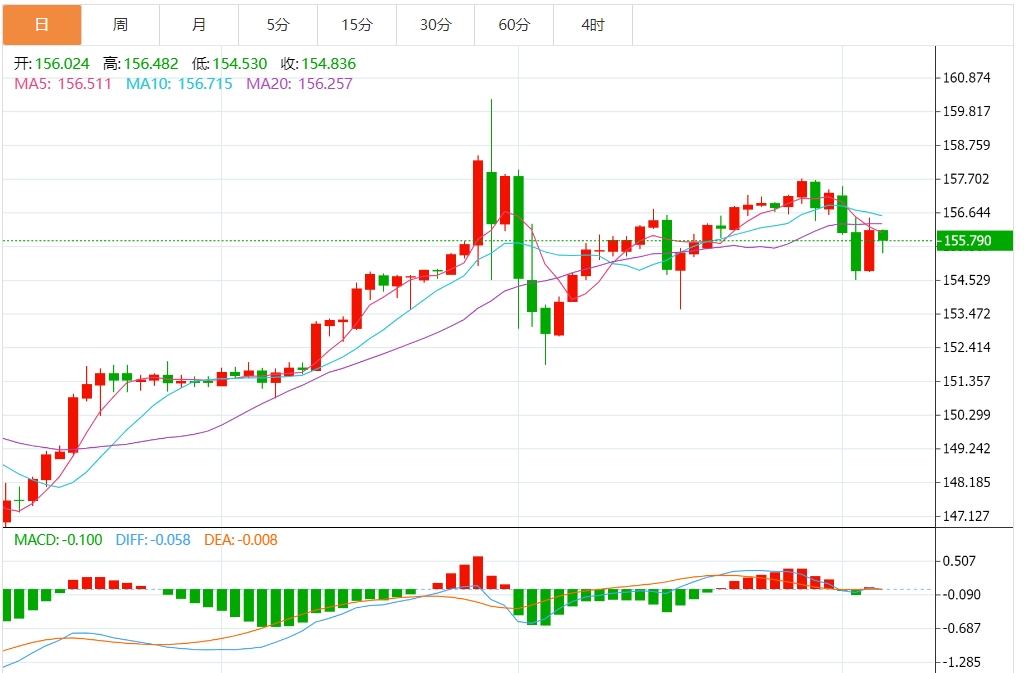Click the close price 收:154.836

tap(318, 63)
